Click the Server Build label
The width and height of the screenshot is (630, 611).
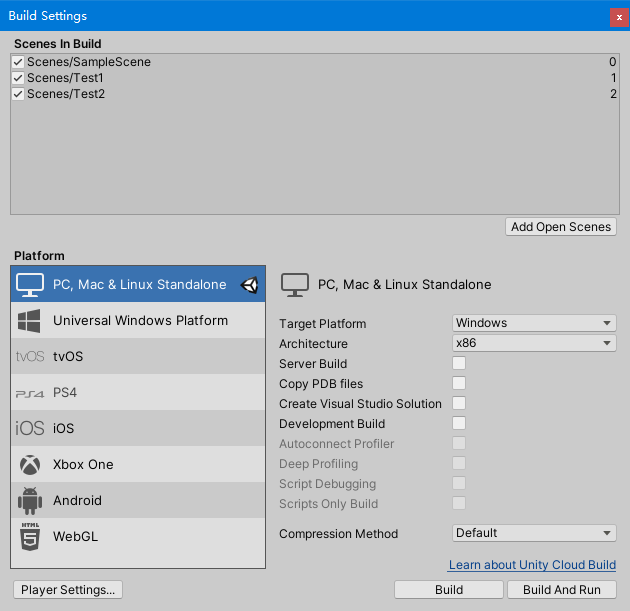tap(313, 364)
